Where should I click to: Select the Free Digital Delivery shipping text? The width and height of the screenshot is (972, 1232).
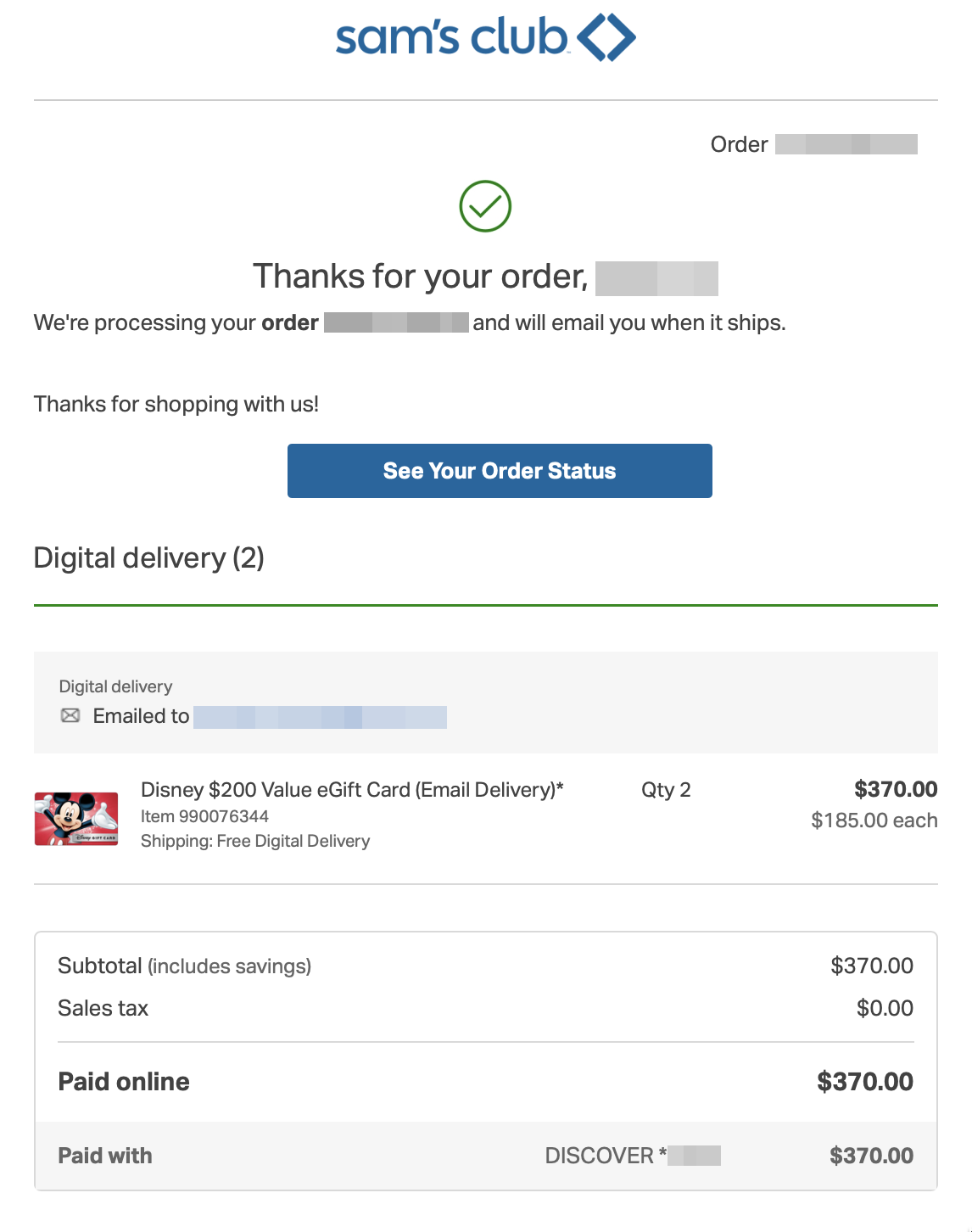click(254, 841)
